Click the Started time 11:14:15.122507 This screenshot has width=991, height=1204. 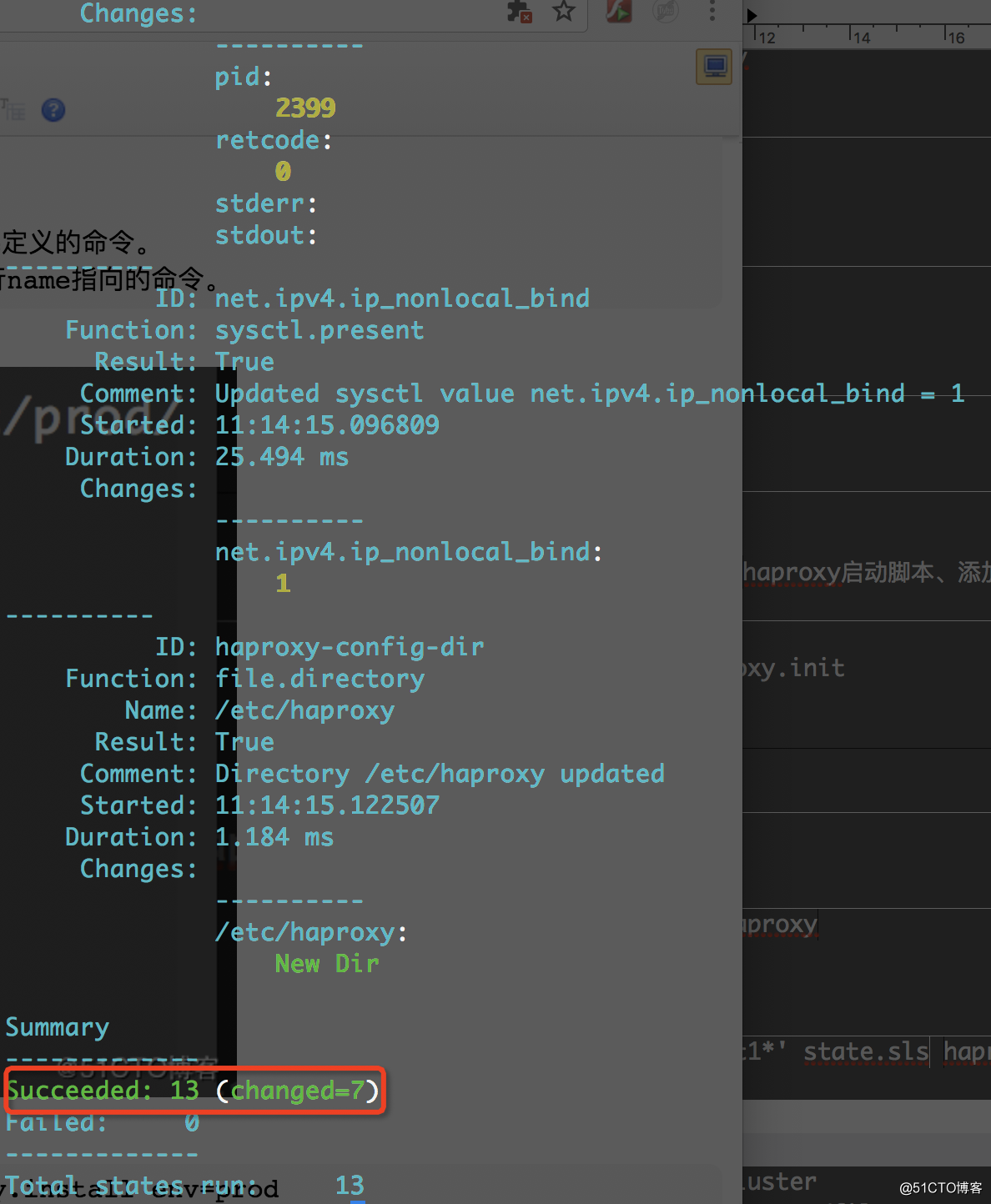pos(327,805)
